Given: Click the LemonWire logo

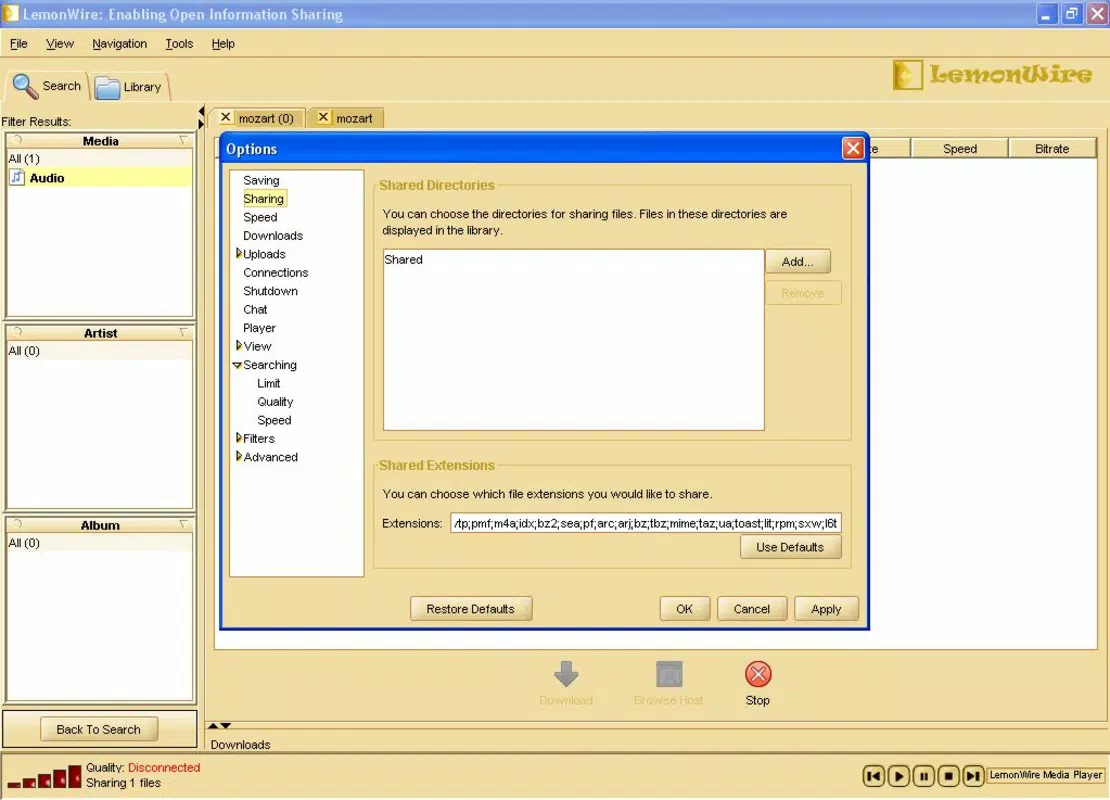Looking at the screenshot, I should click(x=992, y=74).
